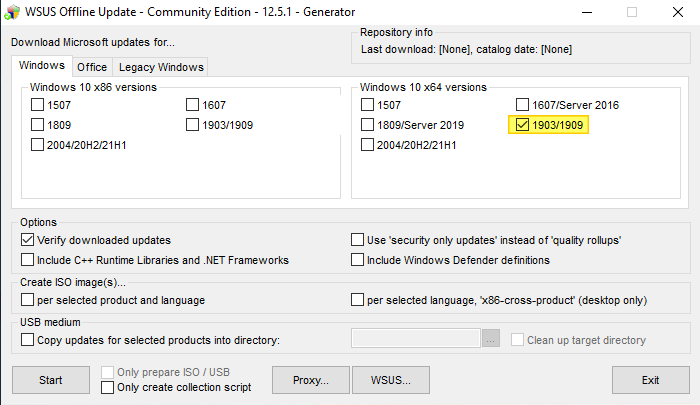Enable x64 1607/Server 2016 checkbox
The width and height of the screenshot is (700, 405).
pyautogui.click(x=522, y=105)
